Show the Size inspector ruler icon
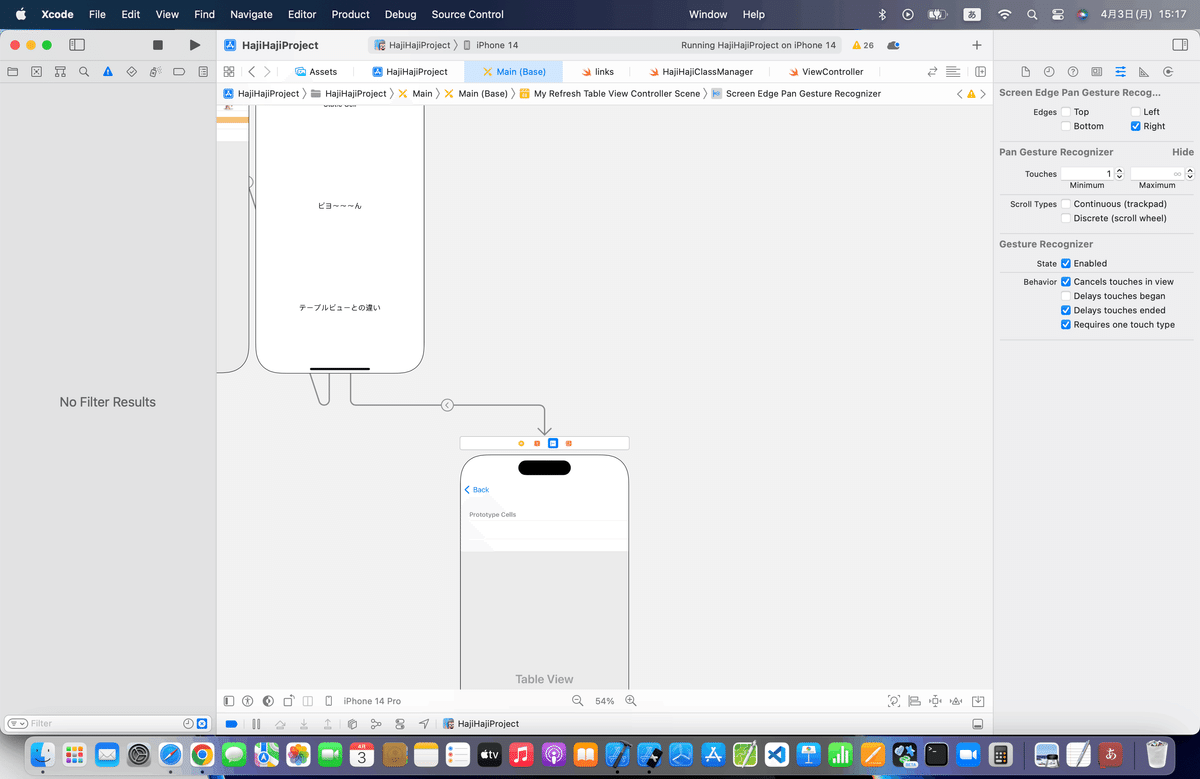1200x779 pixels. coord(1144,72)
